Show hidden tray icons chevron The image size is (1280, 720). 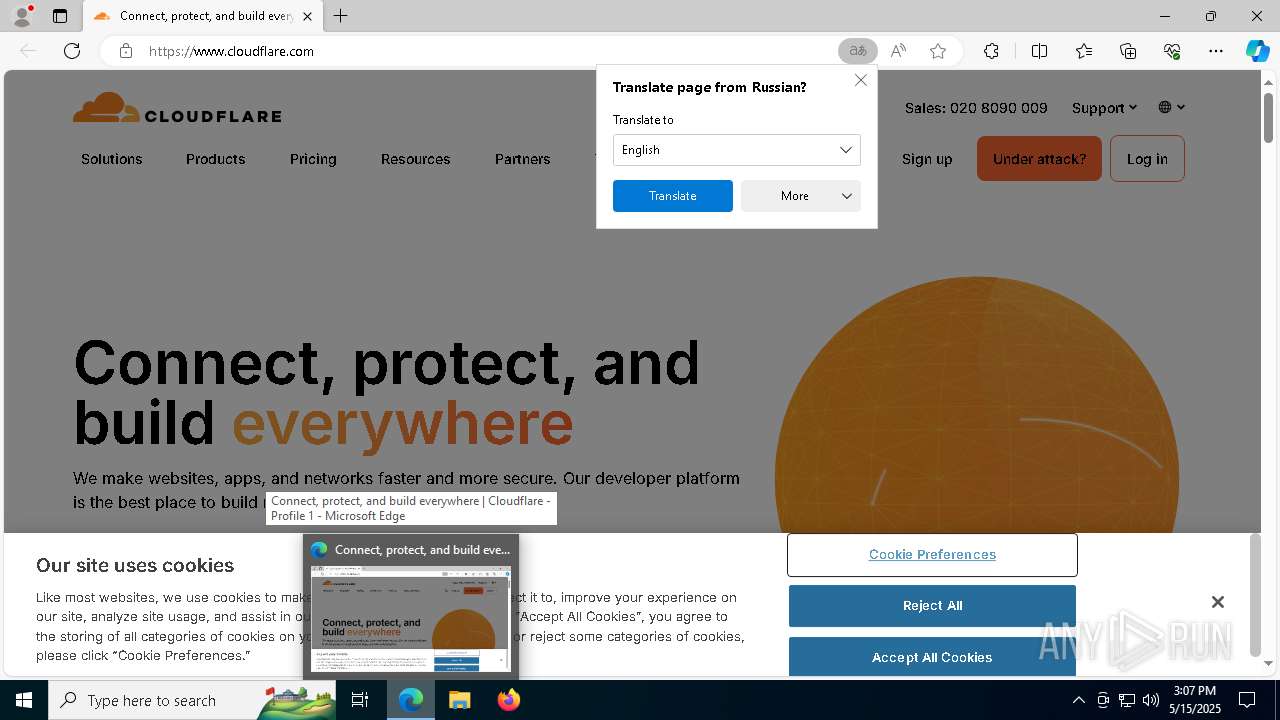pyautogui.click(x=1078, y=700)
